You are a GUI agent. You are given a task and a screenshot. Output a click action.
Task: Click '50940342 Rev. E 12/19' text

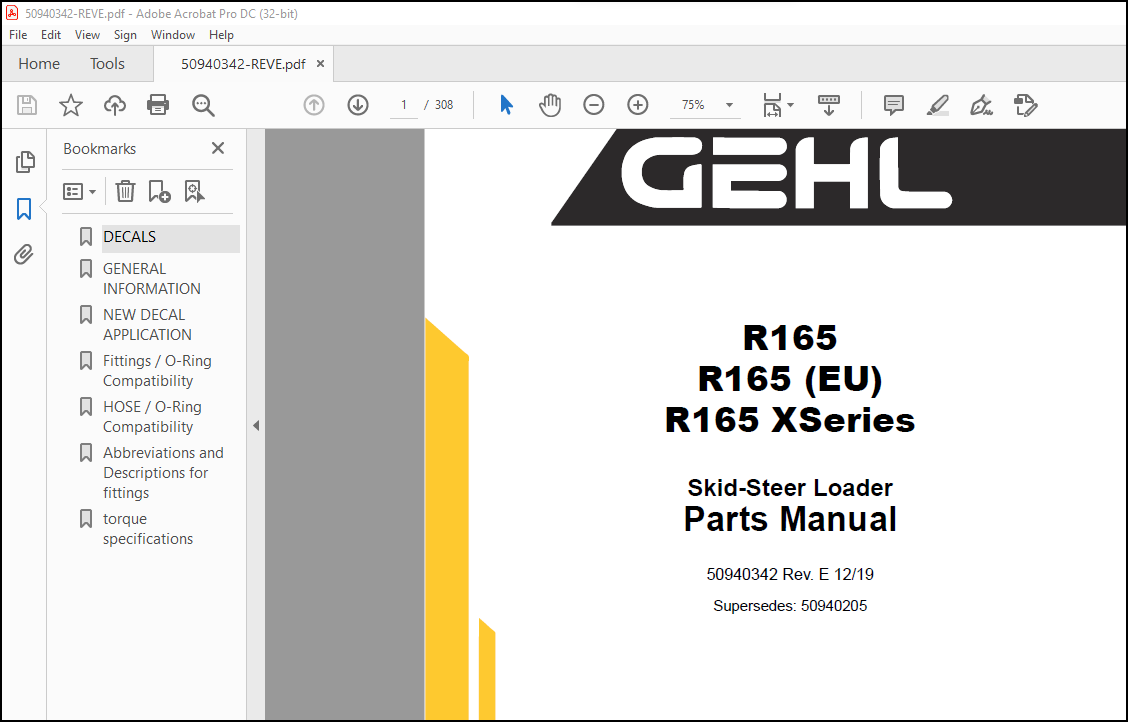pos(790,574)
